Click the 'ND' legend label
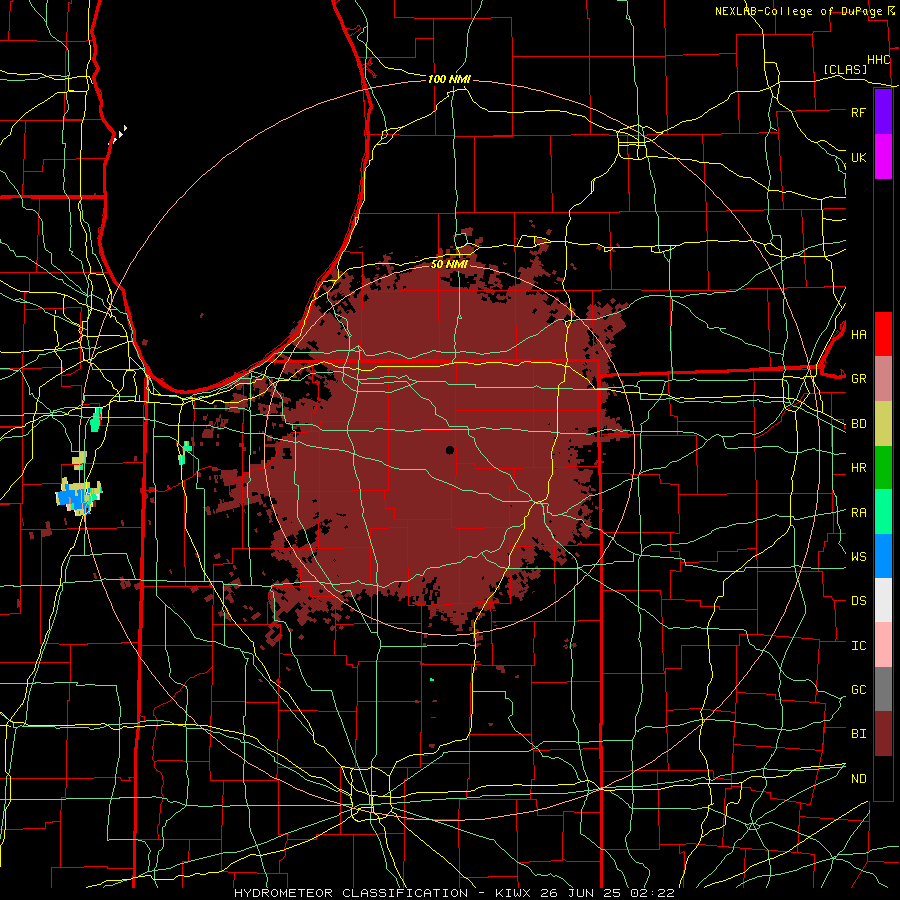Image resolution: width=900 pixels, height=900 pixels. click(858, 779)
